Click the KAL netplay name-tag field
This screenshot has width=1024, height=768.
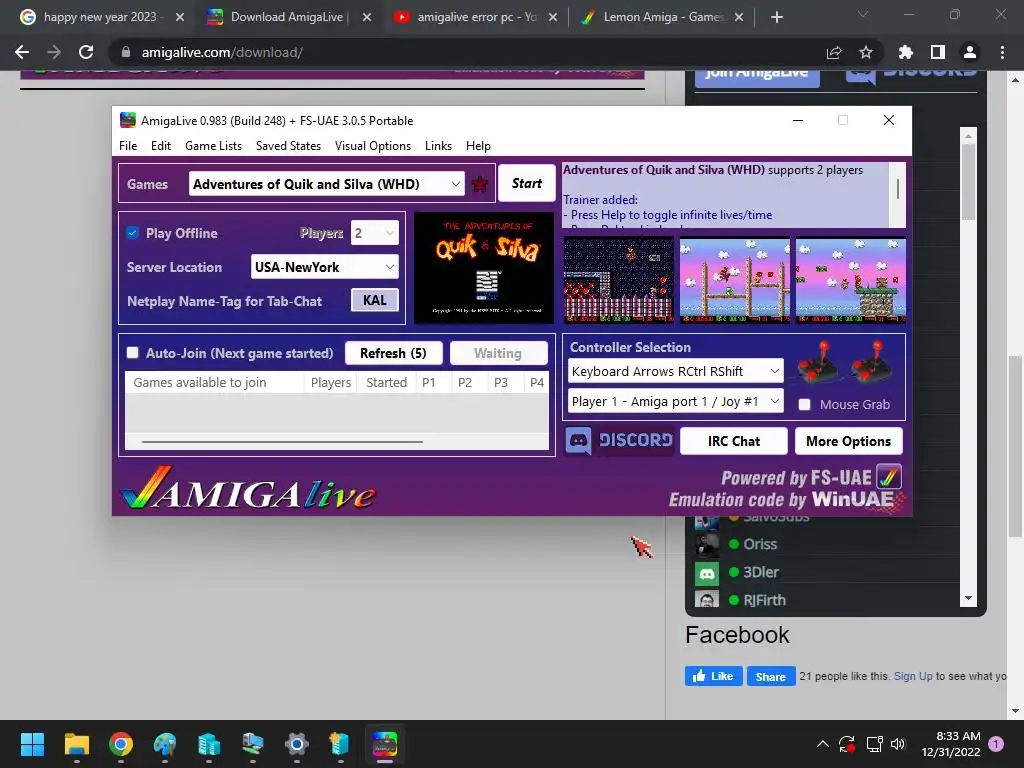tap(375, 300)
